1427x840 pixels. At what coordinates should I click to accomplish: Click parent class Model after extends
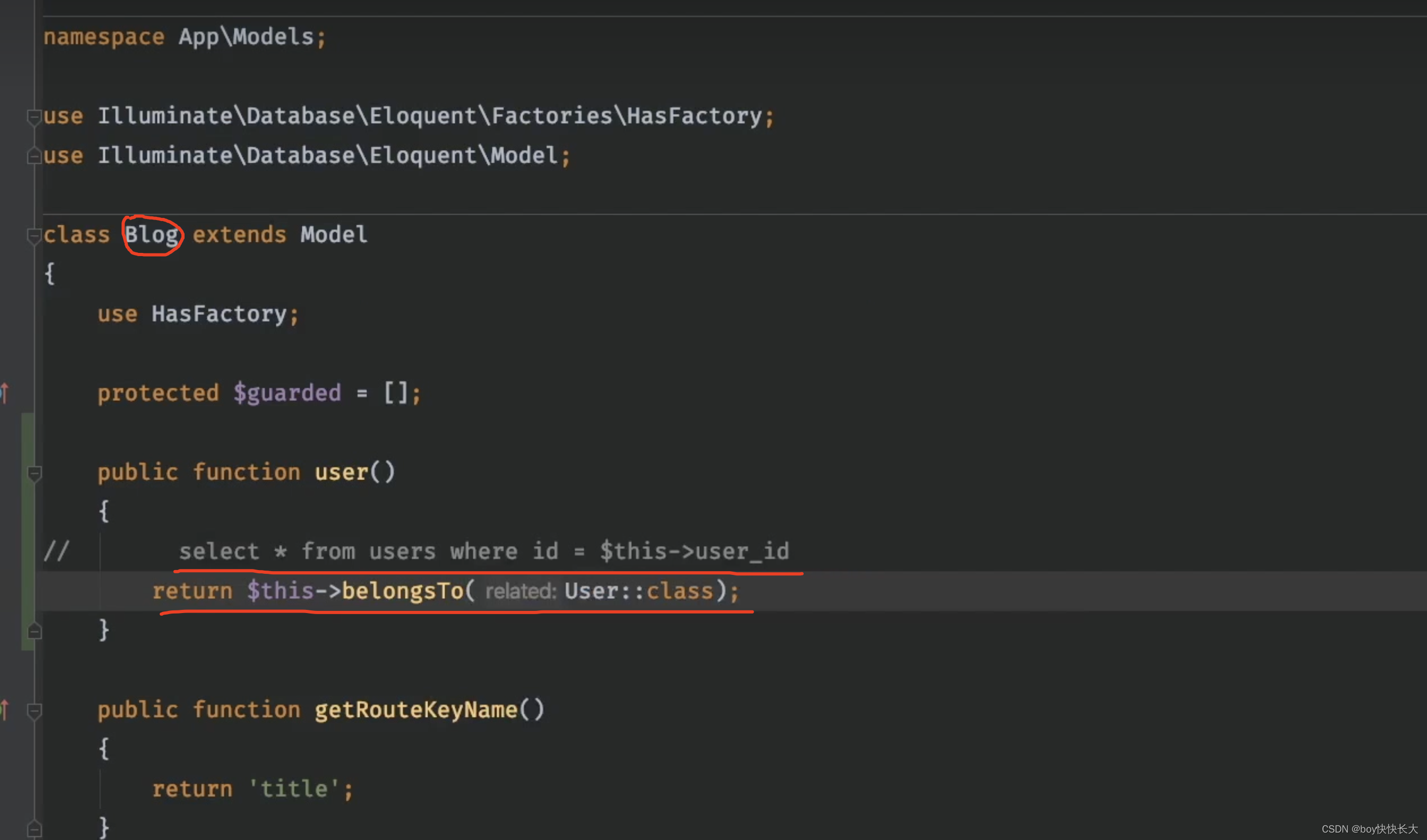pyautogui.click(x=334, y=235)
